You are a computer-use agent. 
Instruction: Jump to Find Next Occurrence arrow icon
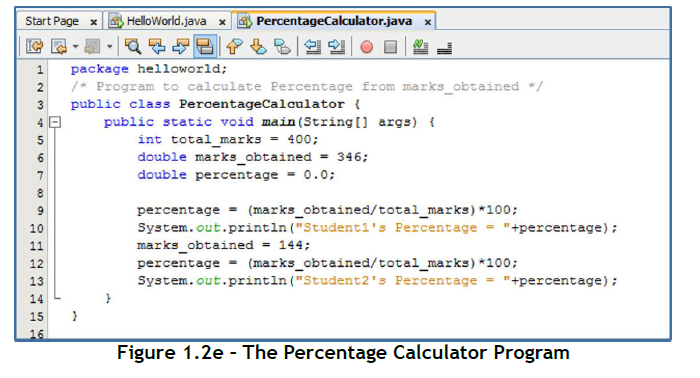pos(180,46)
